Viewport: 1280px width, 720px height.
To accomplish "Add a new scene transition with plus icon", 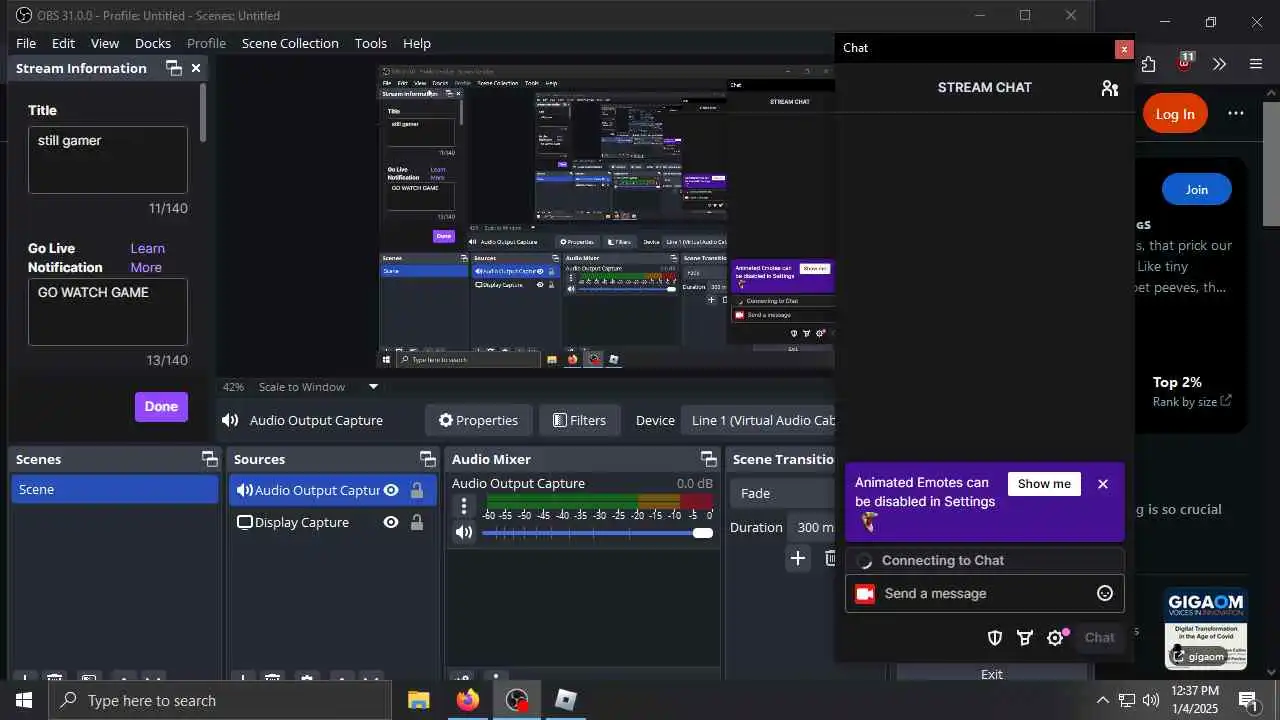I will pyautogui.click(x=797, y=558).
